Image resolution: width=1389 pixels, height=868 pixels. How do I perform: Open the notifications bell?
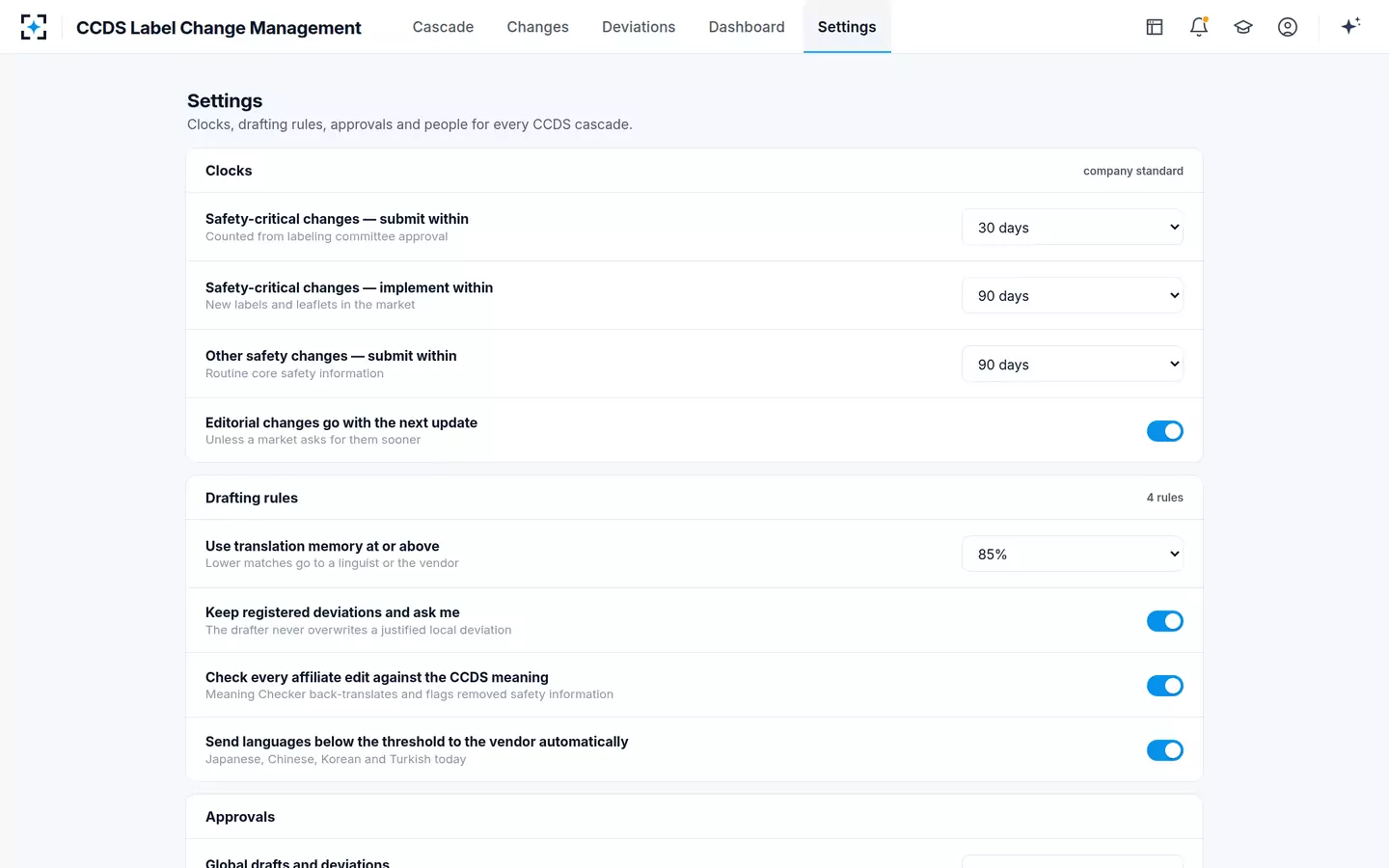tap(1199, 27)
